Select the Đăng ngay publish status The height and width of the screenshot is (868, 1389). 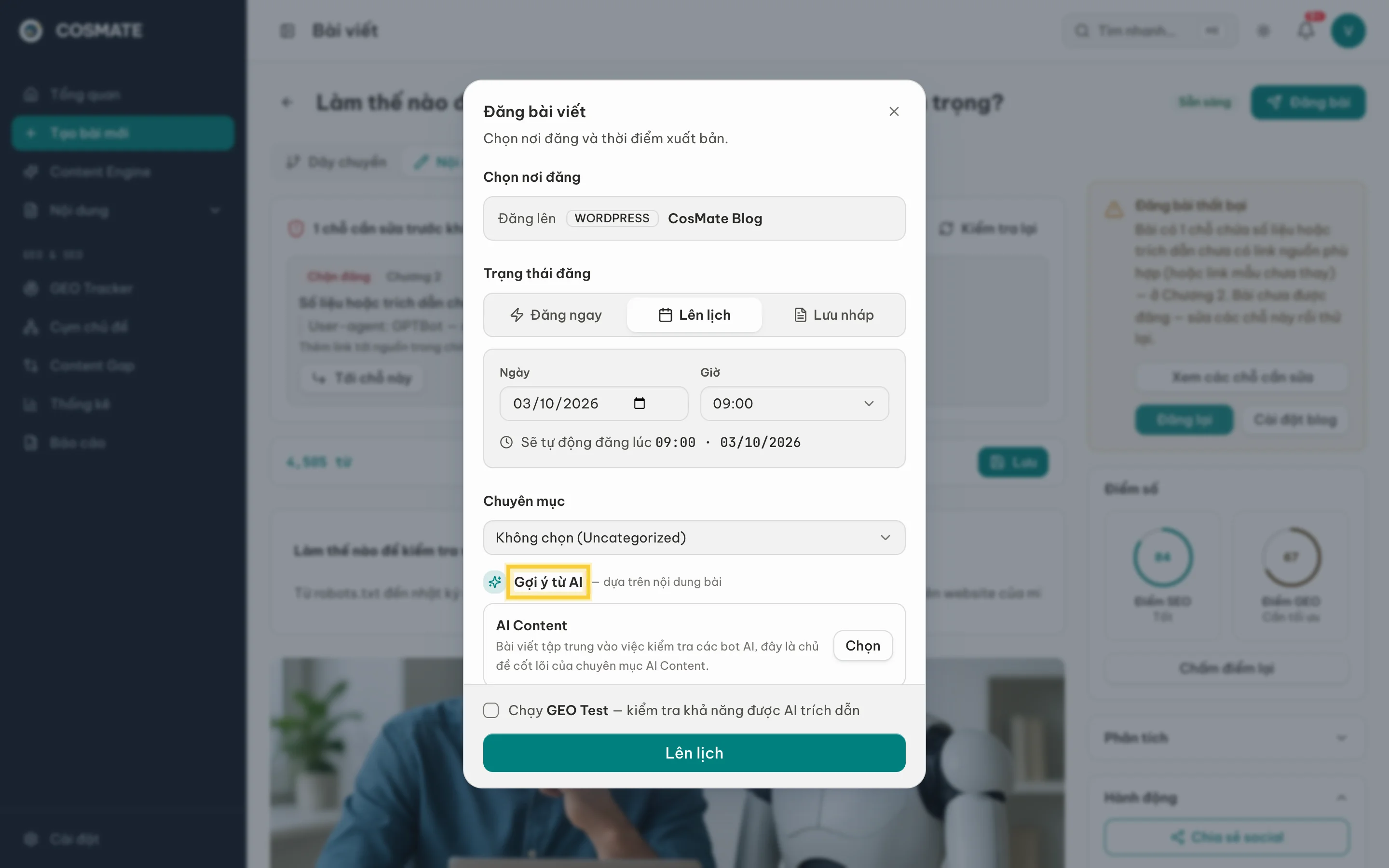[x=556, y=314]
